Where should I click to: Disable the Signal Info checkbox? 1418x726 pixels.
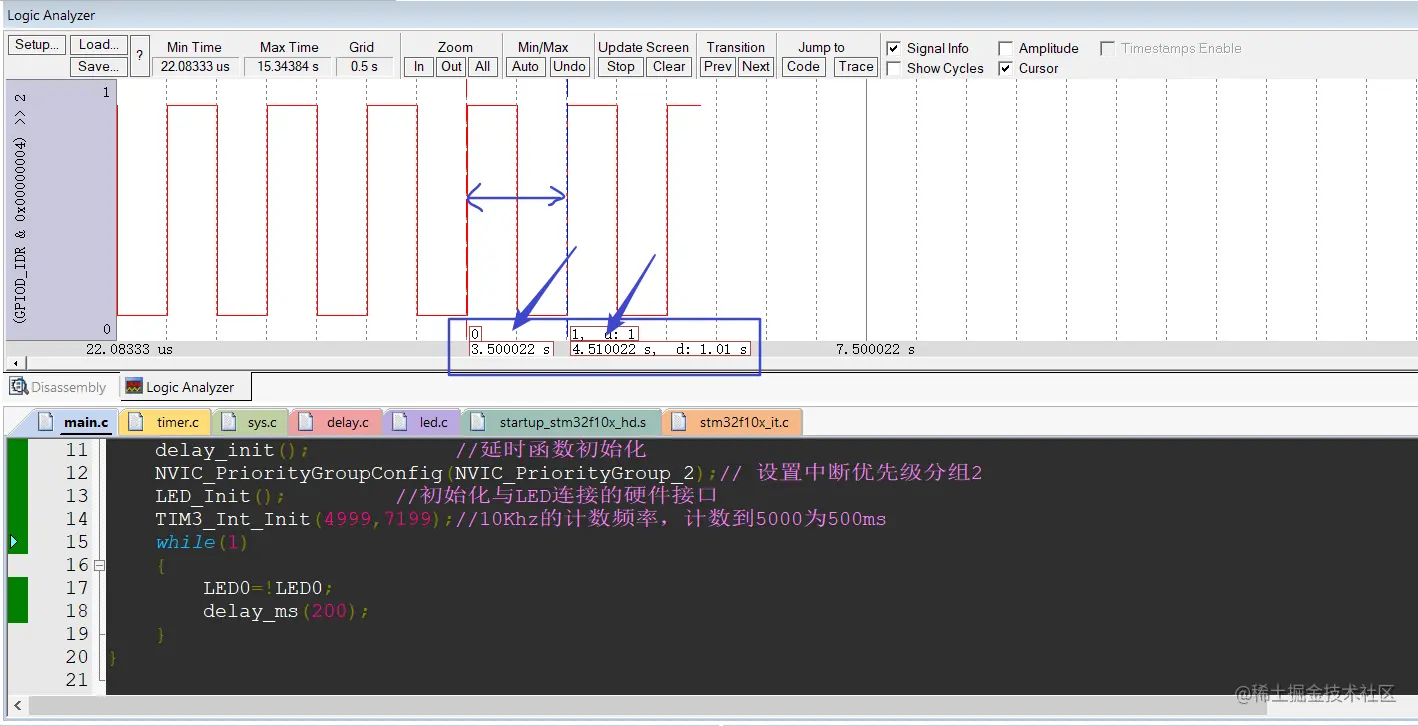(x=892, y=47)
